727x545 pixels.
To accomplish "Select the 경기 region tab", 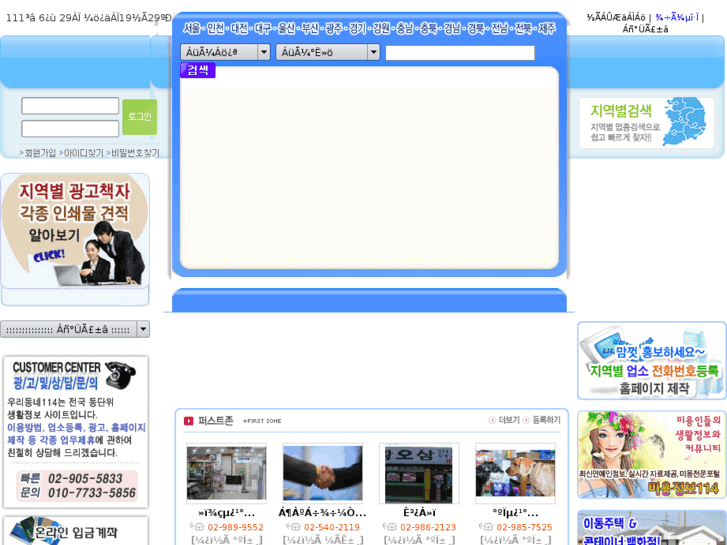I will (357, 29).
